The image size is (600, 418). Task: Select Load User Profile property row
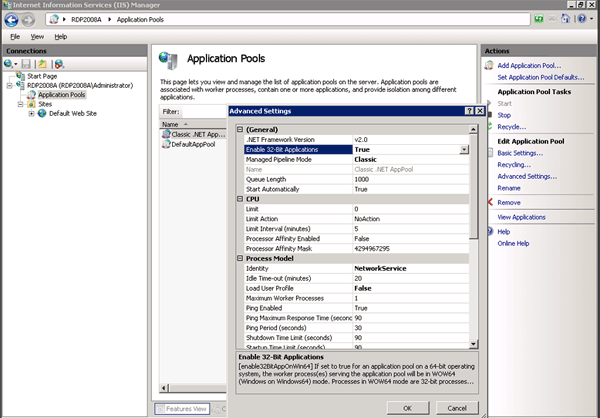[356, 288]
